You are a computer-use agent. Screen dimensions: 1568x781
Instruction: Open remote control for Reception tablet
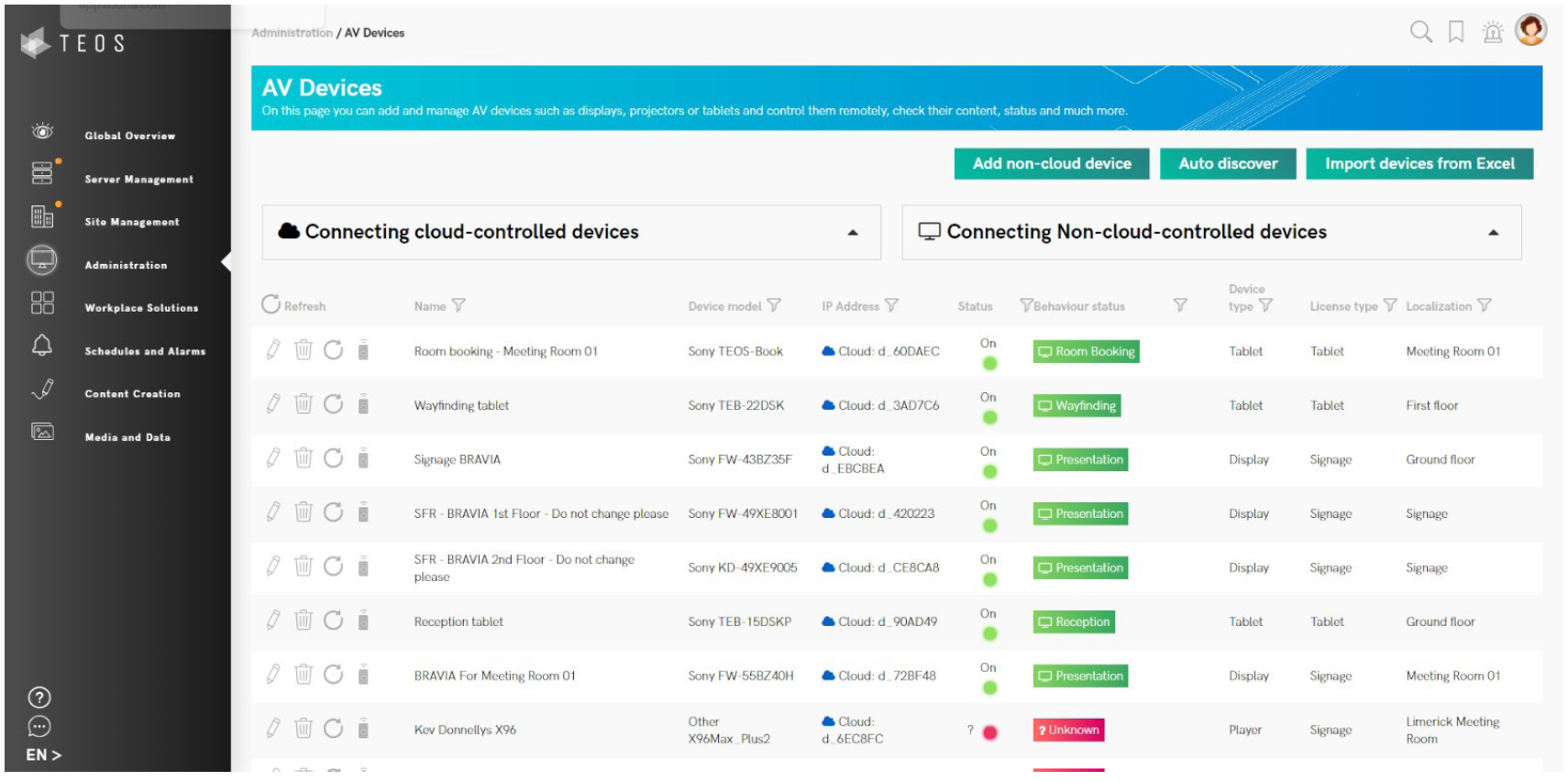click(363, 621)
